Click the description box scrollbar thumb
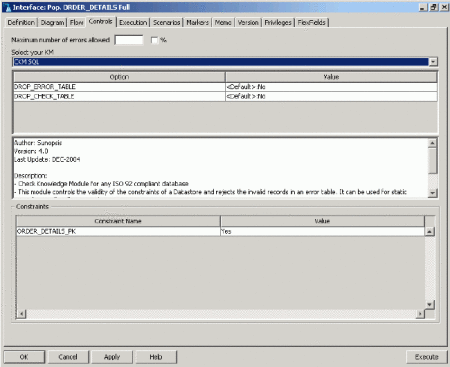The height and width of the screenshot is (367, 450). pyautogui.click(x=432, y=161)
